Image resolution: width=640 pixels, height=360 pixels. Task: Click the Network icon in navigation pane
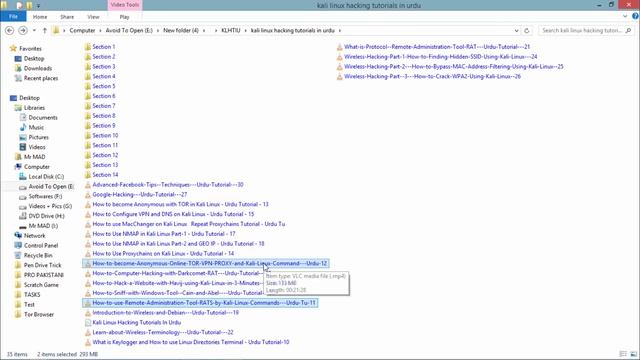(18, 236)
